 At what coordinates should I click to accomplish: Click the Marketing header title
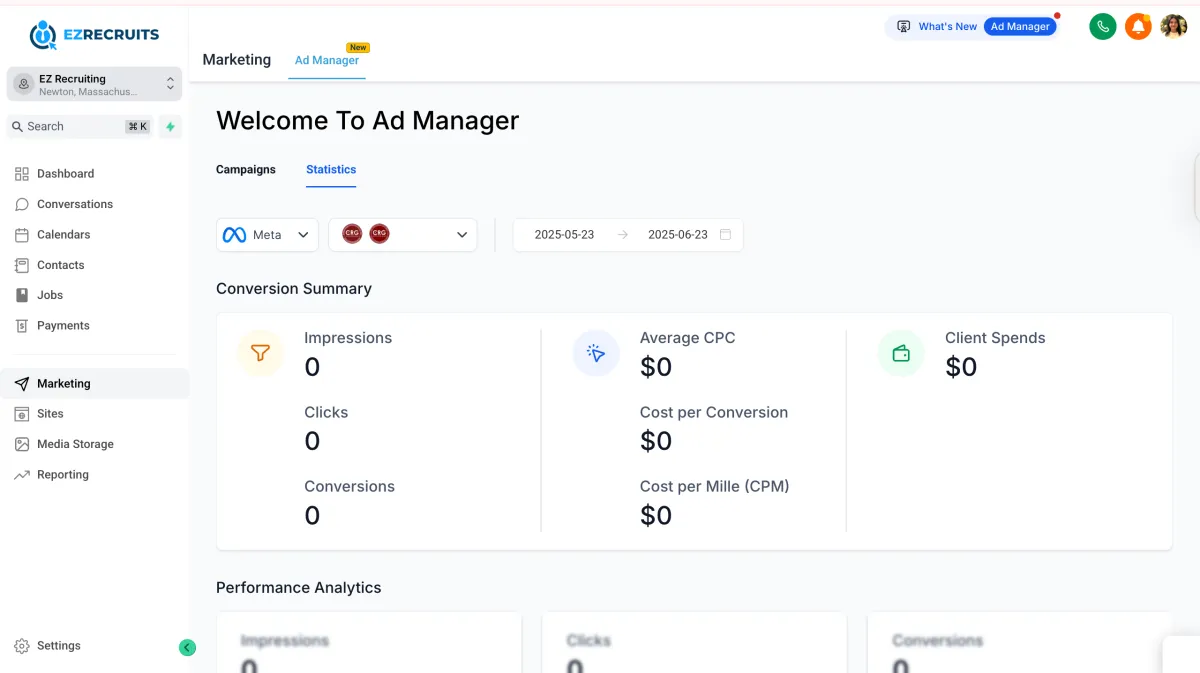click(237, 60)
